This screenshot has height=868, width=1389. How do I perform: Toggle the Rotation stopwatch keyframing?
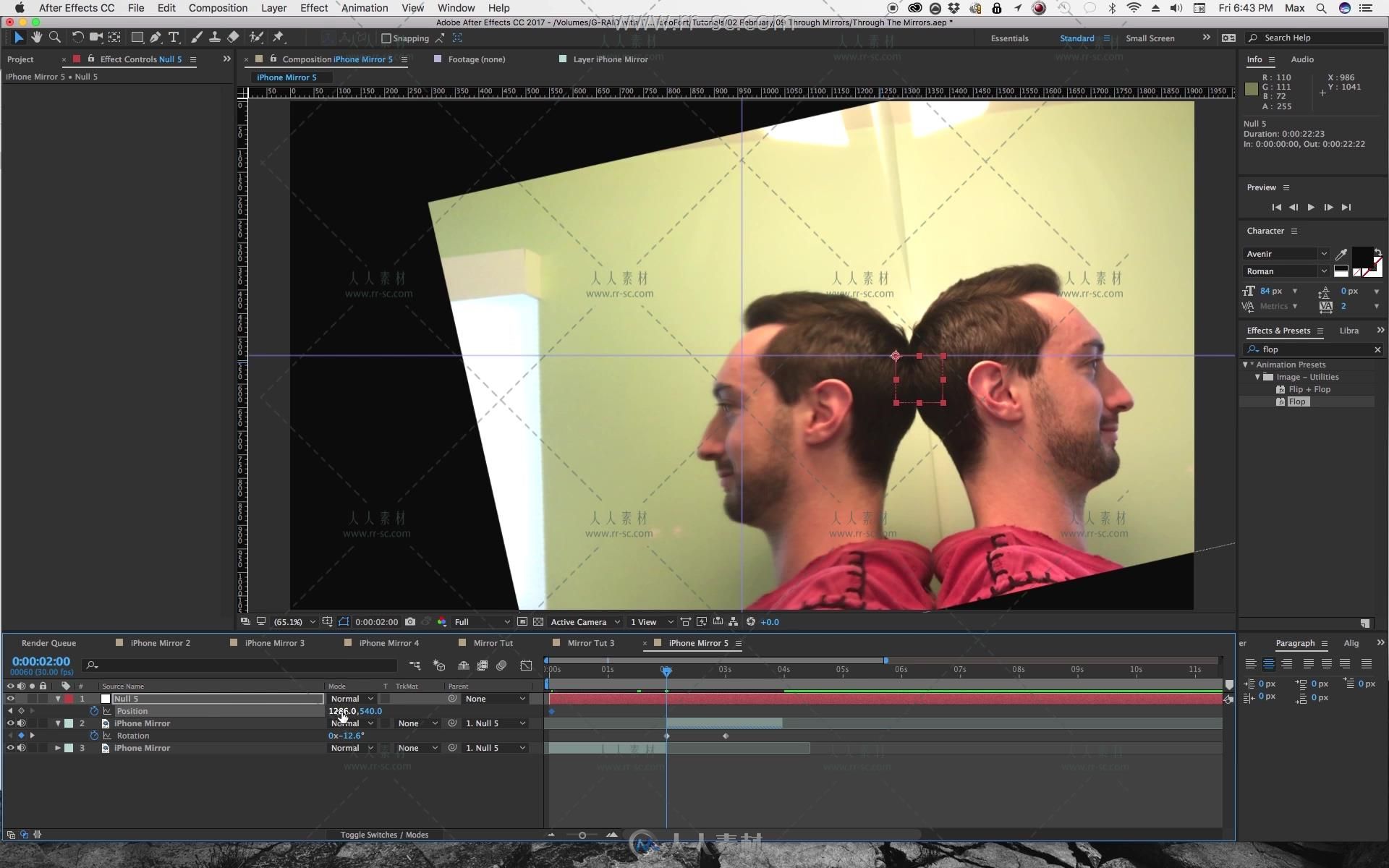point(94,736)
